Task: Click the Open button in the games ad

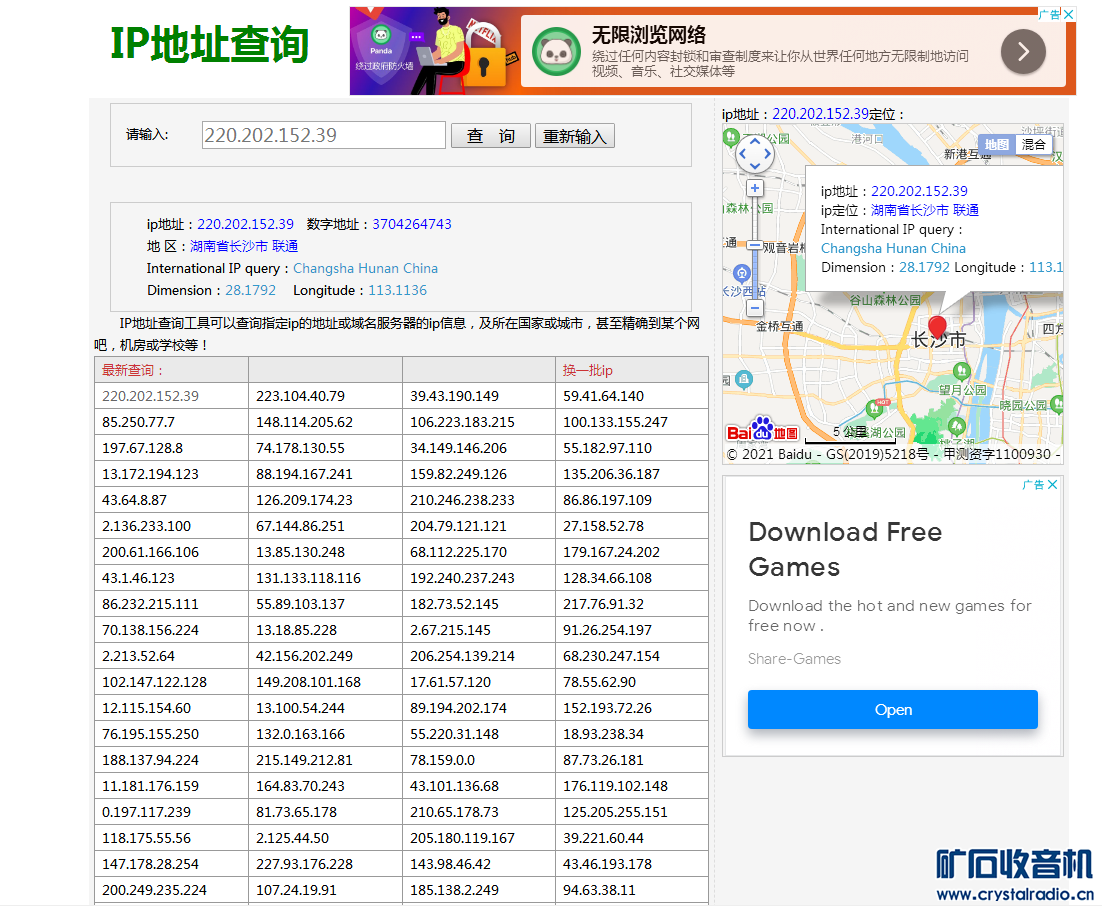Action: 893,710
